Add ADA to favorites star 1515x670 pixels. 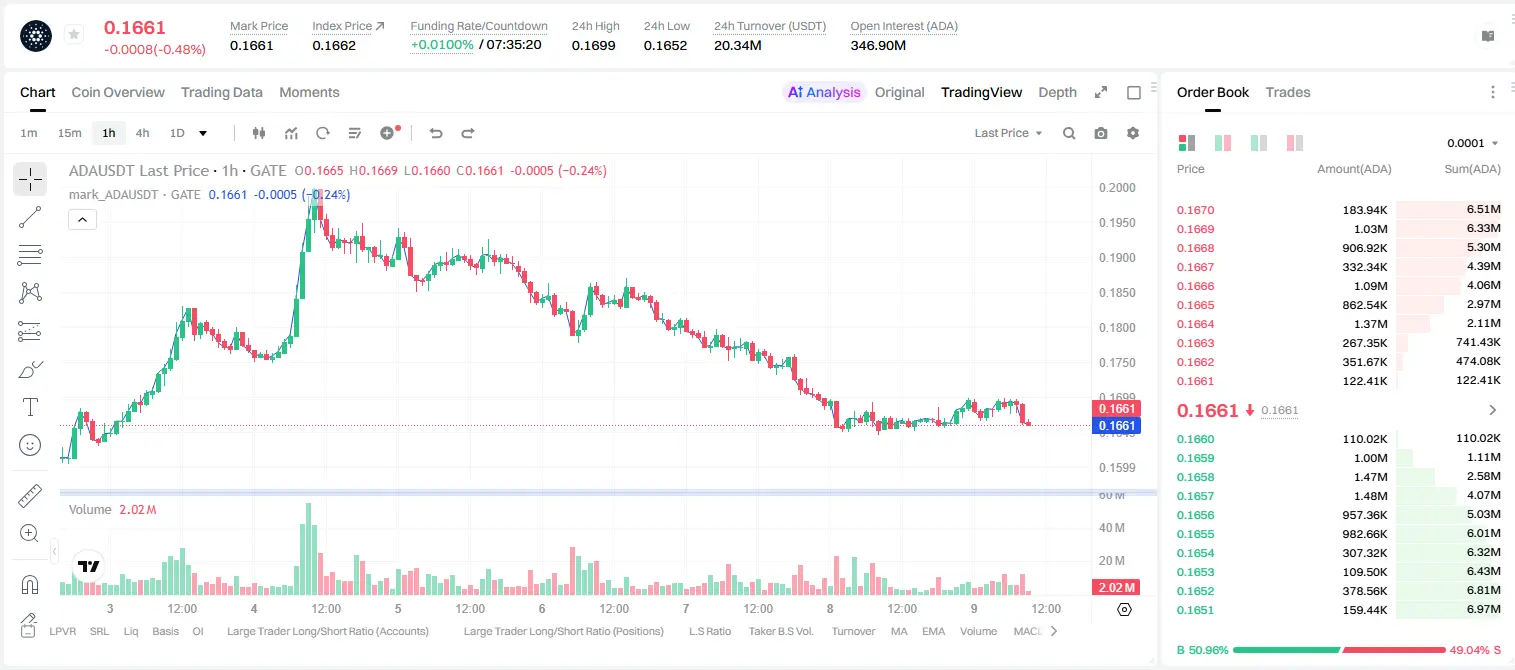[74, 35]
